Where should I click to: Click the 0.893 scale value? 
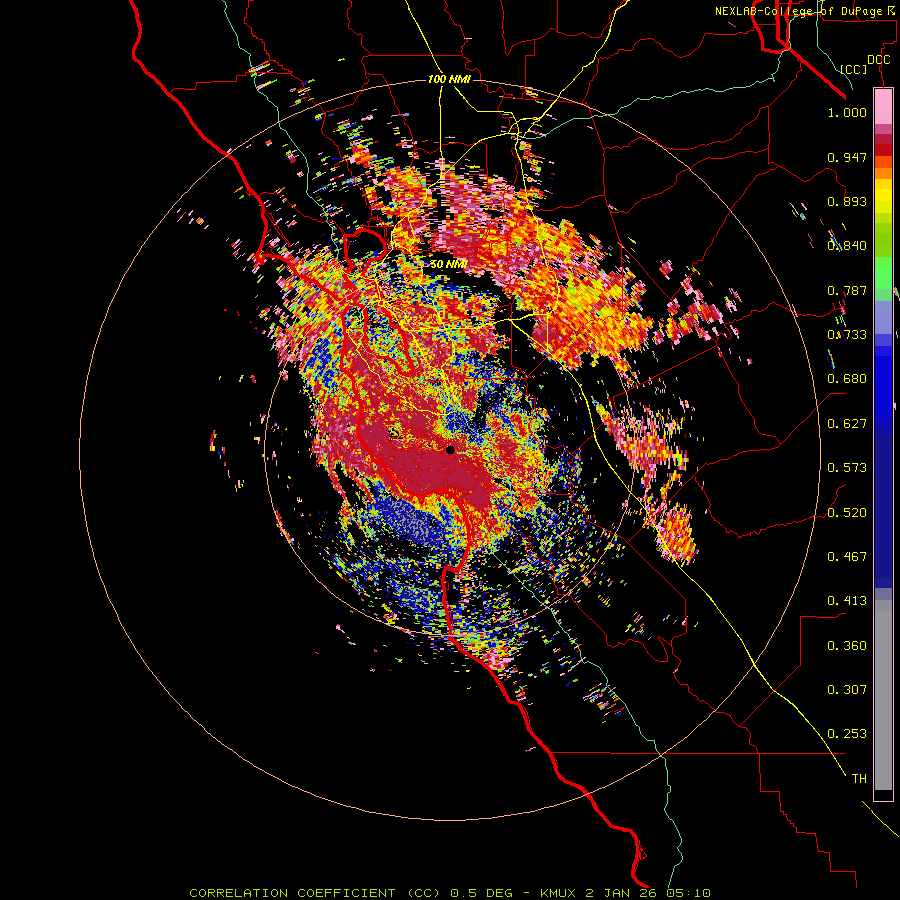click(847, 201)
